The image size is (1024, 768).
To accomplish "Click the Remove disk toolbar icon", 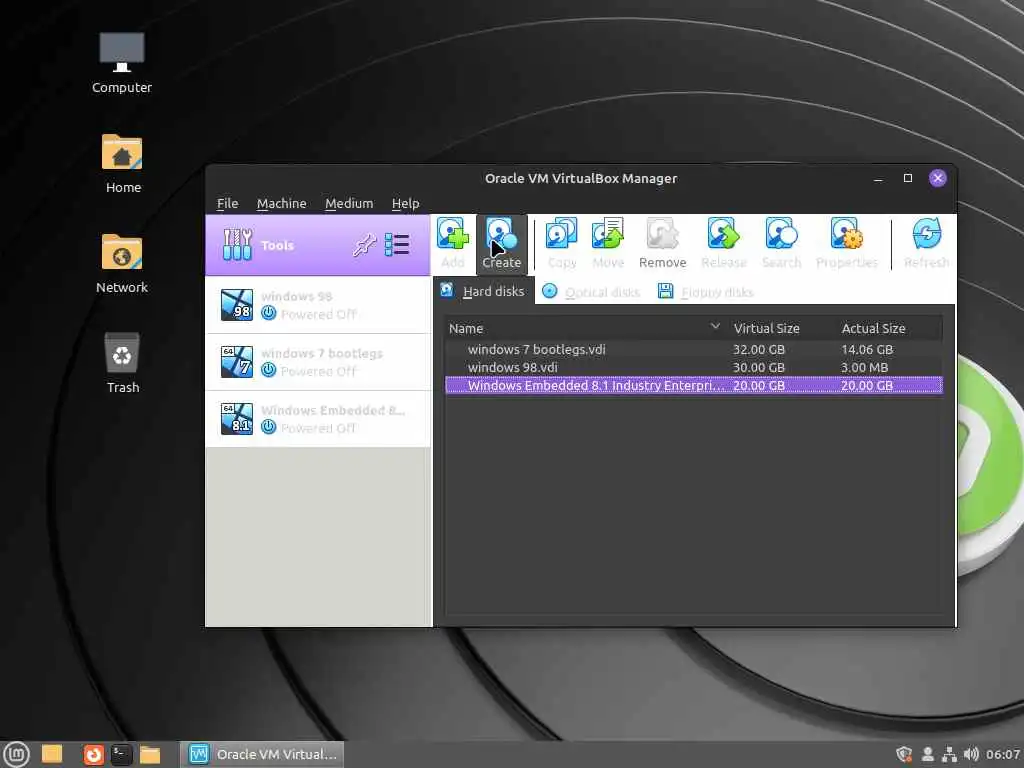I will click(662, 243).
